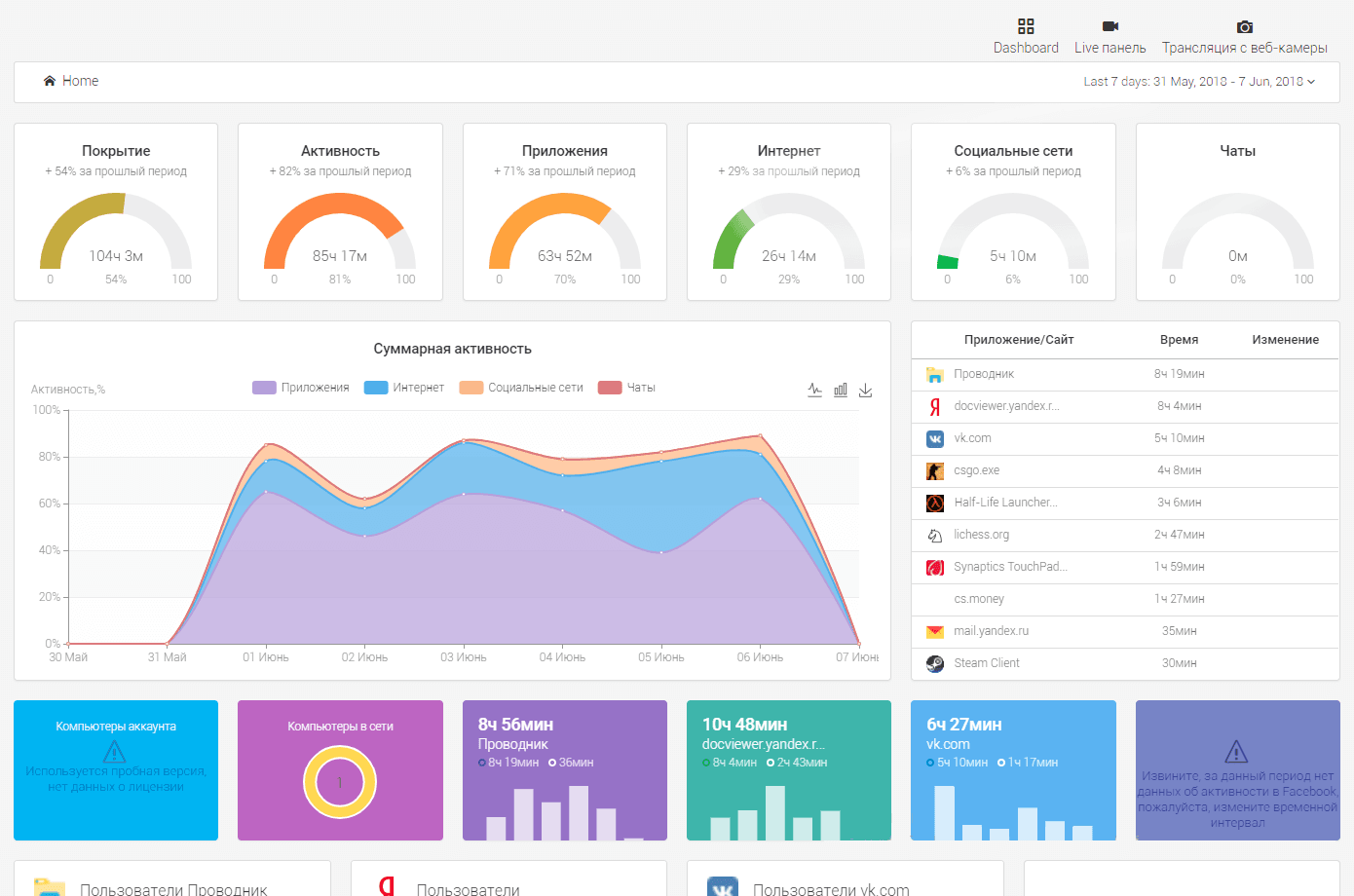Toggle Приложения series in chart legend

click(301, 388)
